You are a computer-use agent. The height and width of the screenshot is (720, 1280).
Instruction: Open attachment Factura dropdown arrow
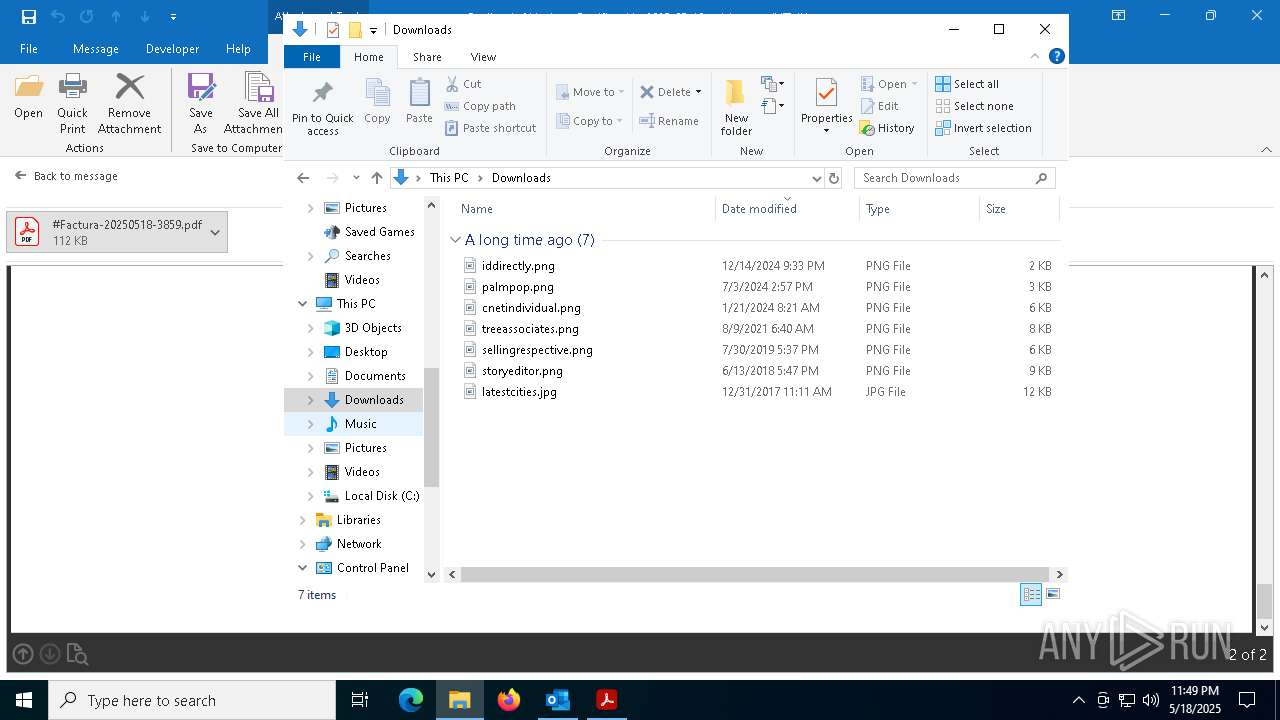tap(215, 233)
